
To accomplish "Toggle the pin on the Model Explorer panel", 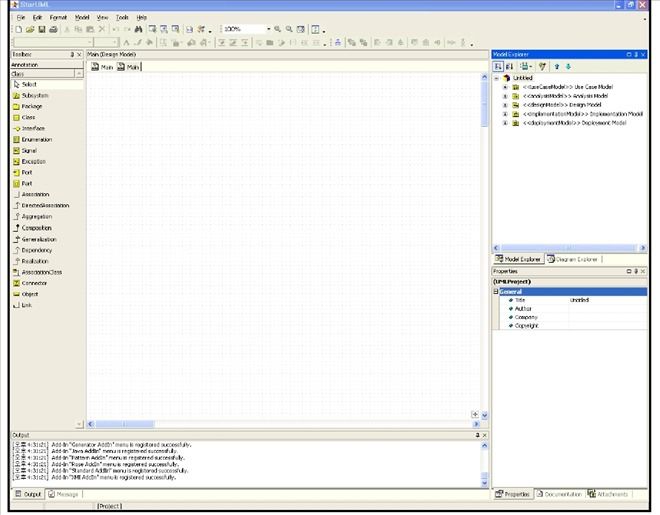I will [636, 55].
